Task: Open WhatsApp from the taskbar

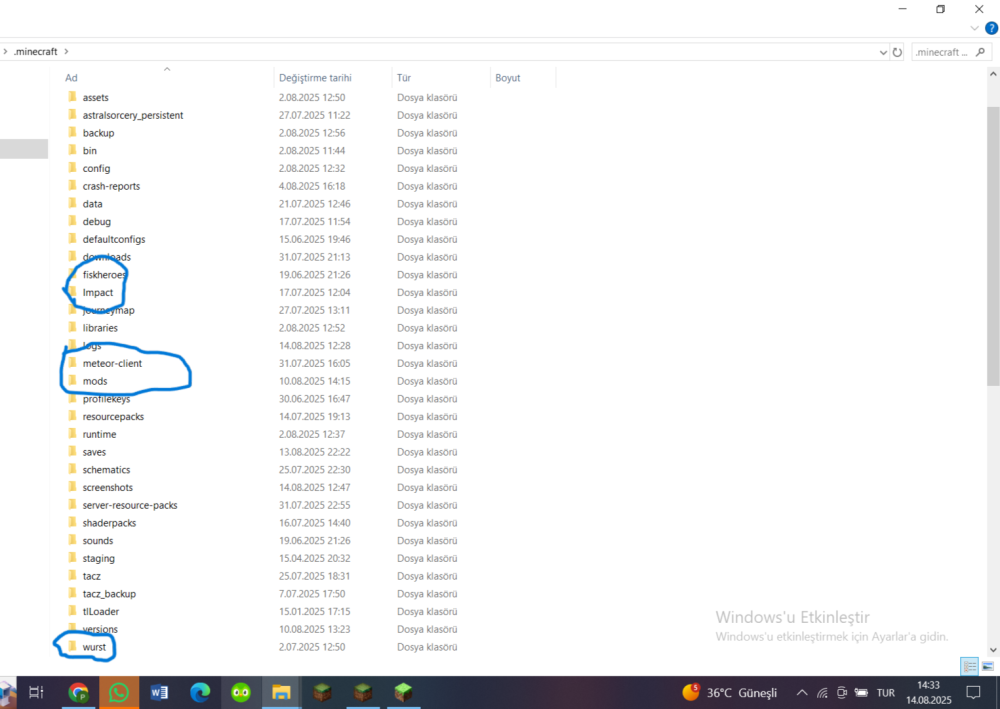Action: tap(119, 692)
